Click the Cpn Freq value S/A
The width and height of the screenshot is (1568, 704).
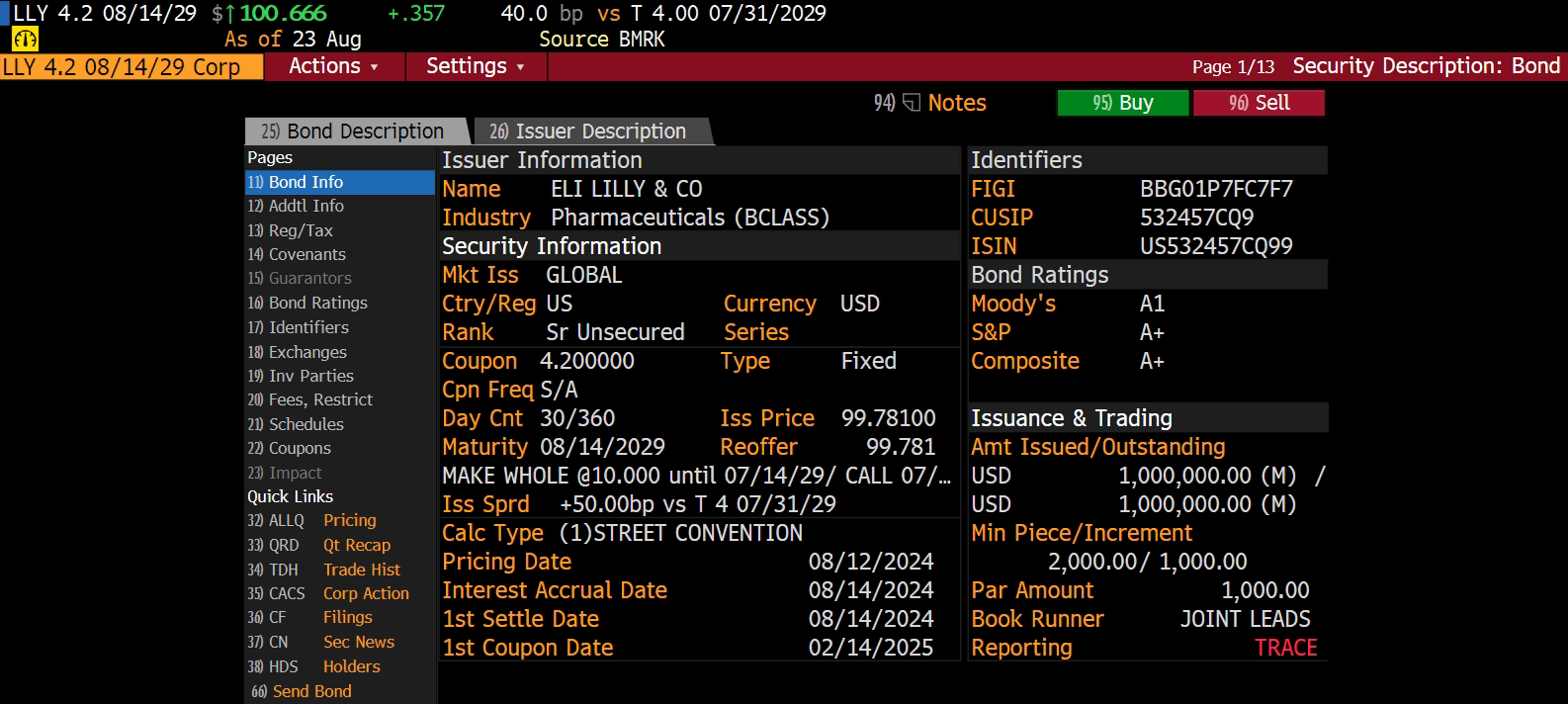coord(559,390)
